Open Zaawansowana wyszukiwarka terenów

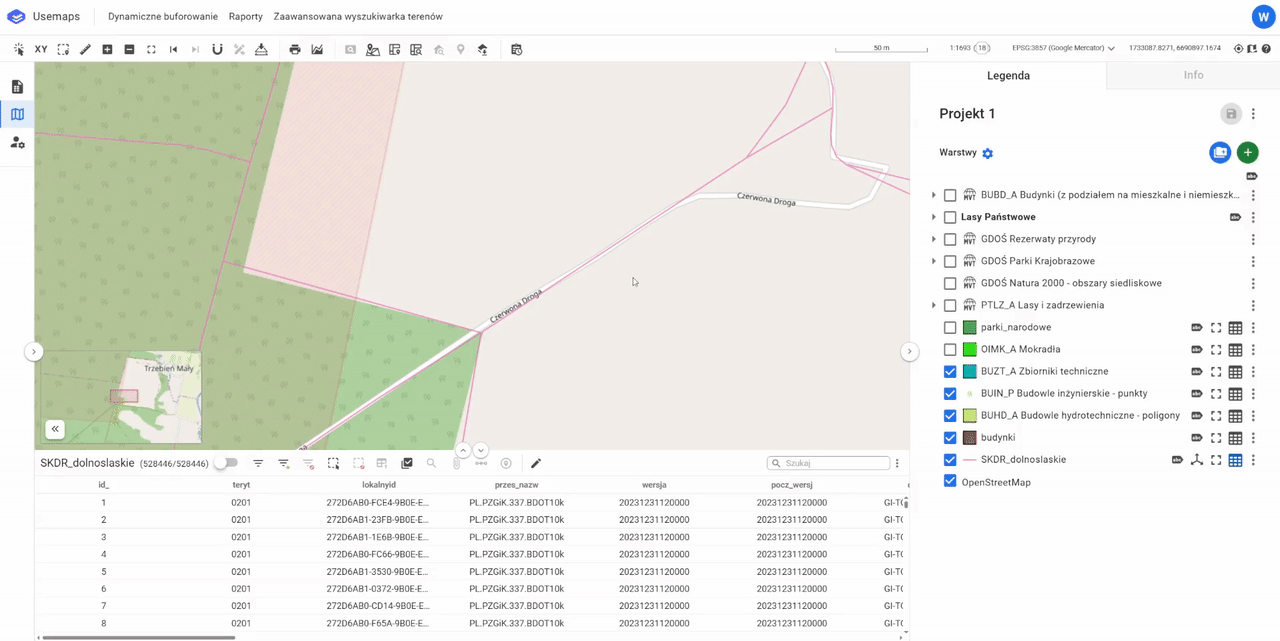358,17
